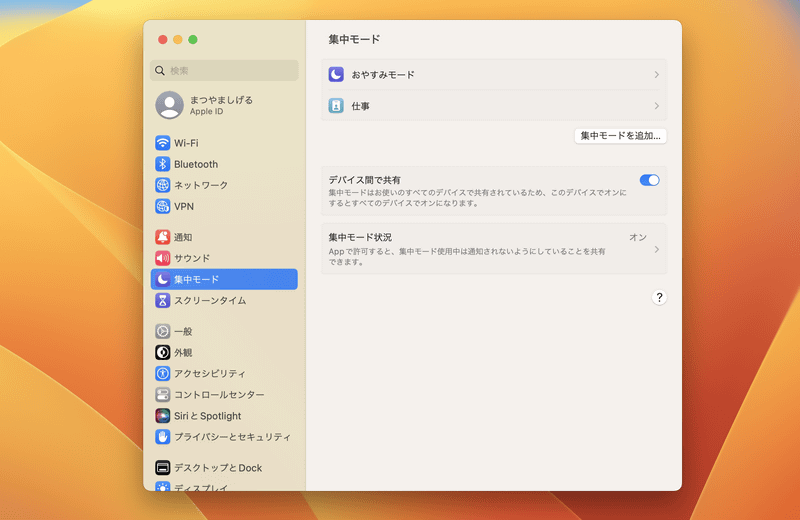Click the Bluetooth icon in sidebar
Screen dimensions: 800x520
[162, 164]
